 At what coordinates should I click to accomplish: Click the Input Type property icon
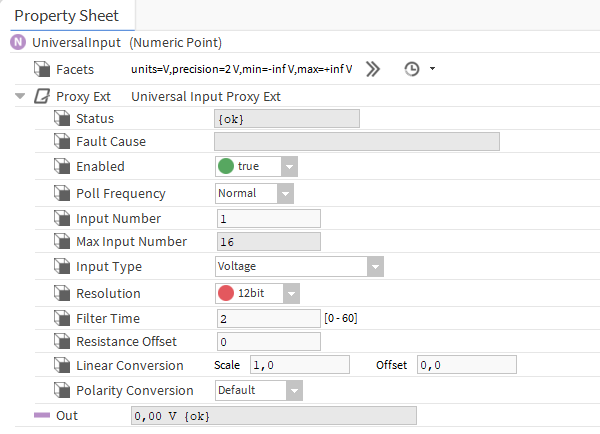pos(62,267)
